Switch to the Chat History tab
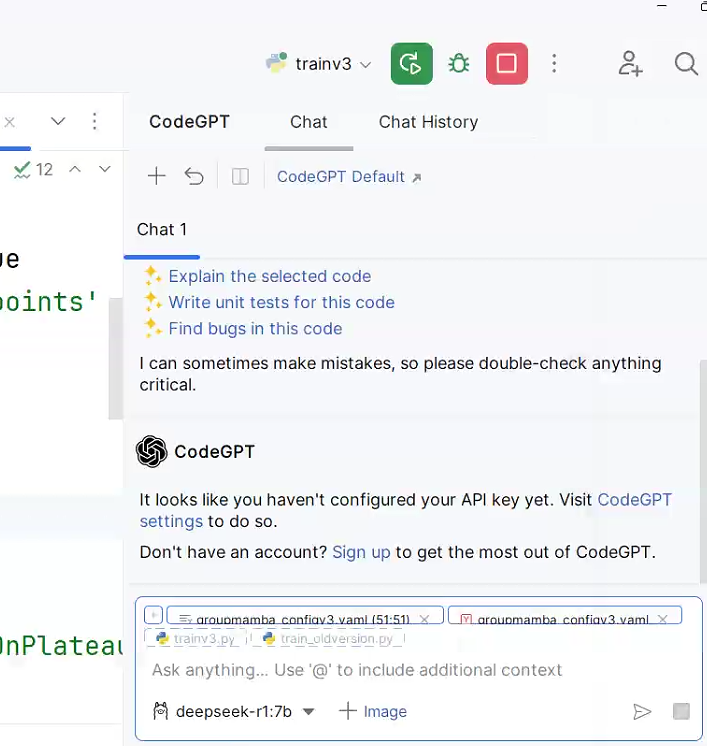Image resolution: width=707 pixels, height=746 pixels. (x=428, y=122)
